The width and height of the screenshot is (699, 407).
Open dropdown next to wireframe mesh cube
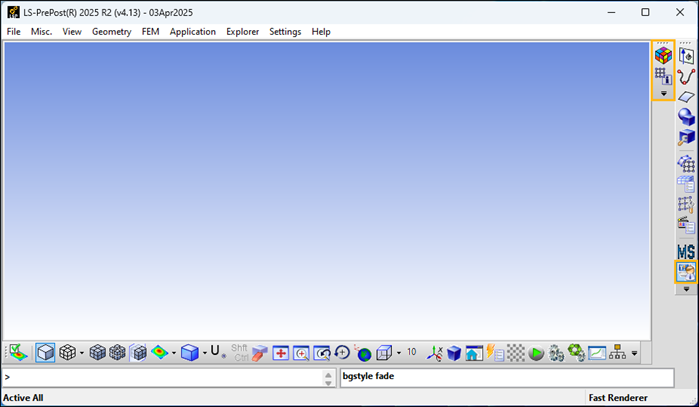click(x=82, y=353)
